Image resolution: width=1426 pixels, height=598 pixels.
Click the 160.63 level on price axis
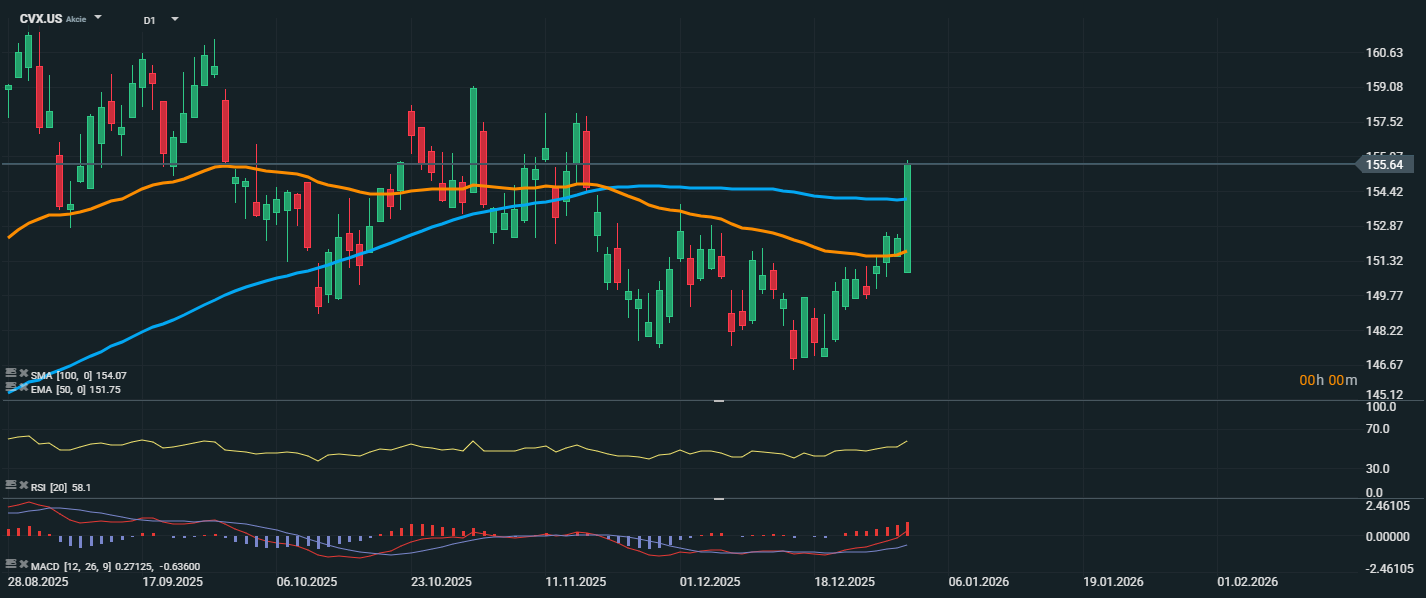pyautogui.click(x=1383, y=53)
